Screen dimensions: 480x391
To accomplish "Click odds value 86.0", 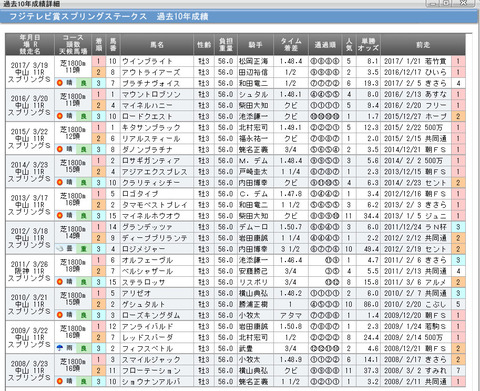I will (371, 304).
